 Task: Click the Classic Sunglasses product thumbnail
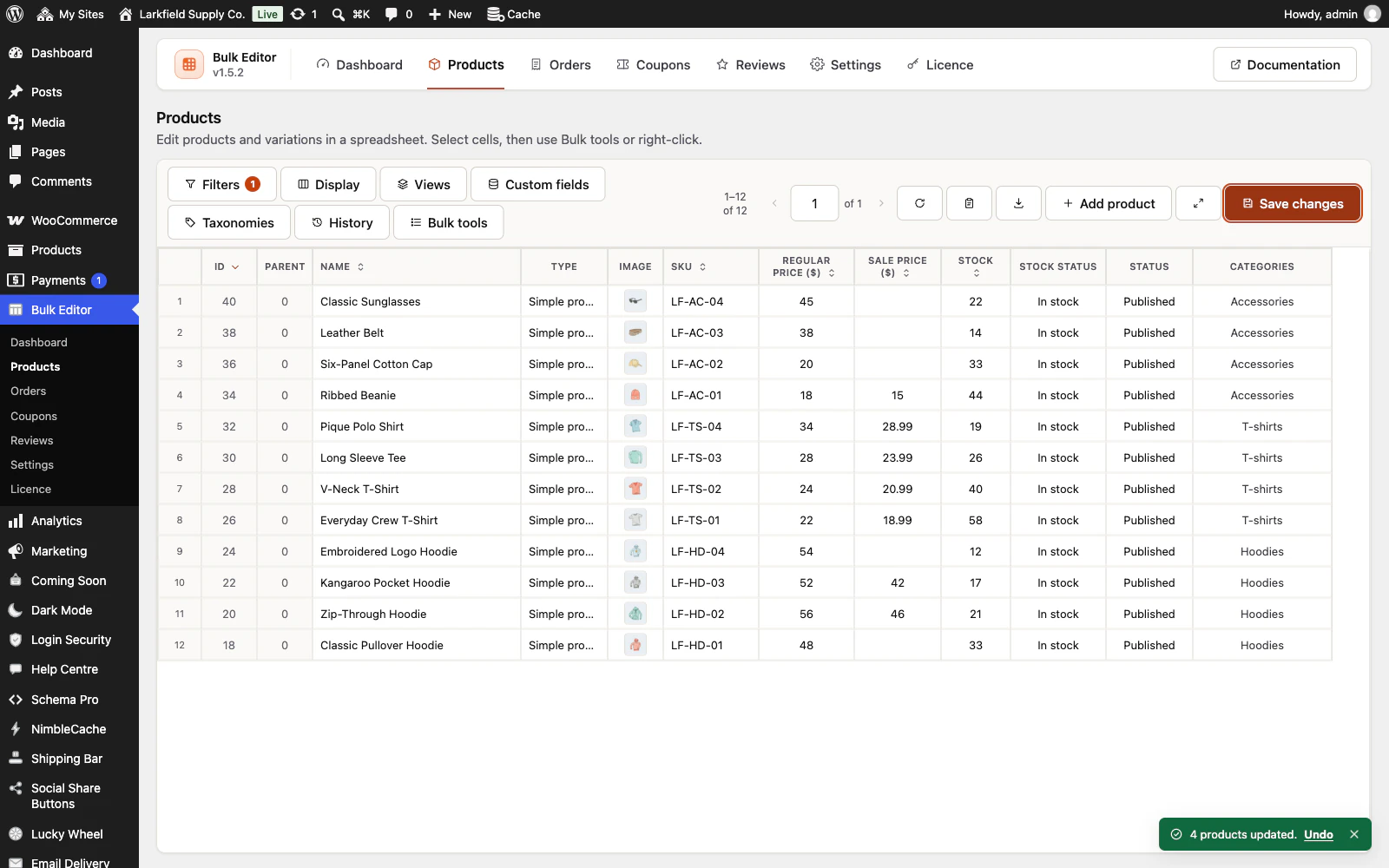coord(635,301)
